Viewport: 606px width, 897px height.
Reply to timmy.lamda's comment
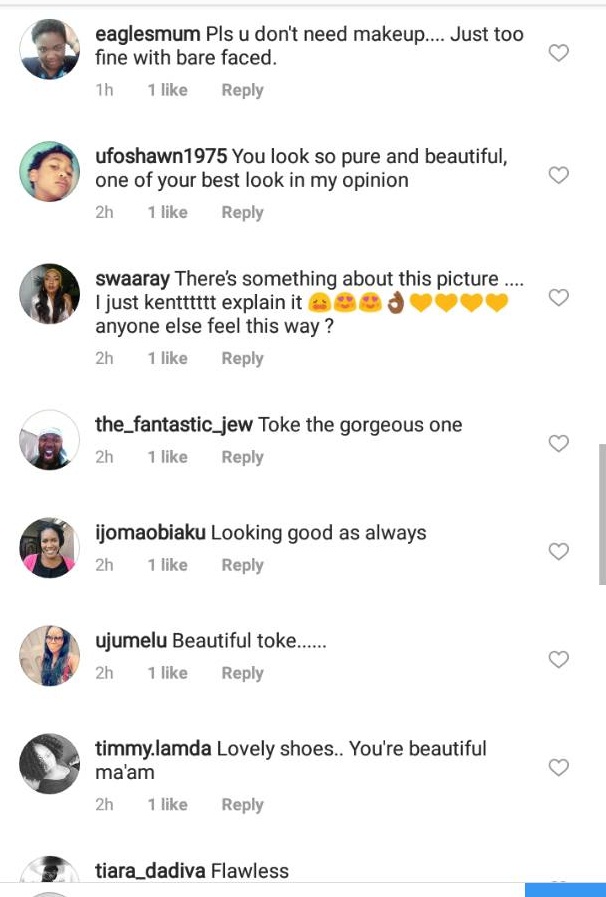(x=242, y=805)
